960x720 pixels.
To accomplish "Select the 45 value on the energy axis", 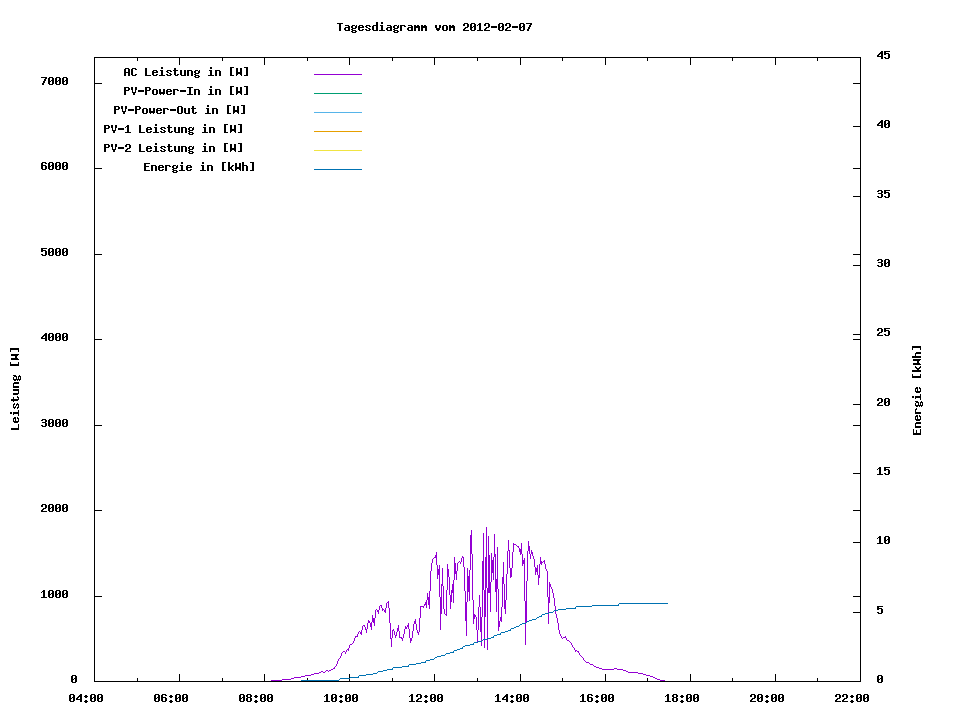I will click(x=883, y=55).
